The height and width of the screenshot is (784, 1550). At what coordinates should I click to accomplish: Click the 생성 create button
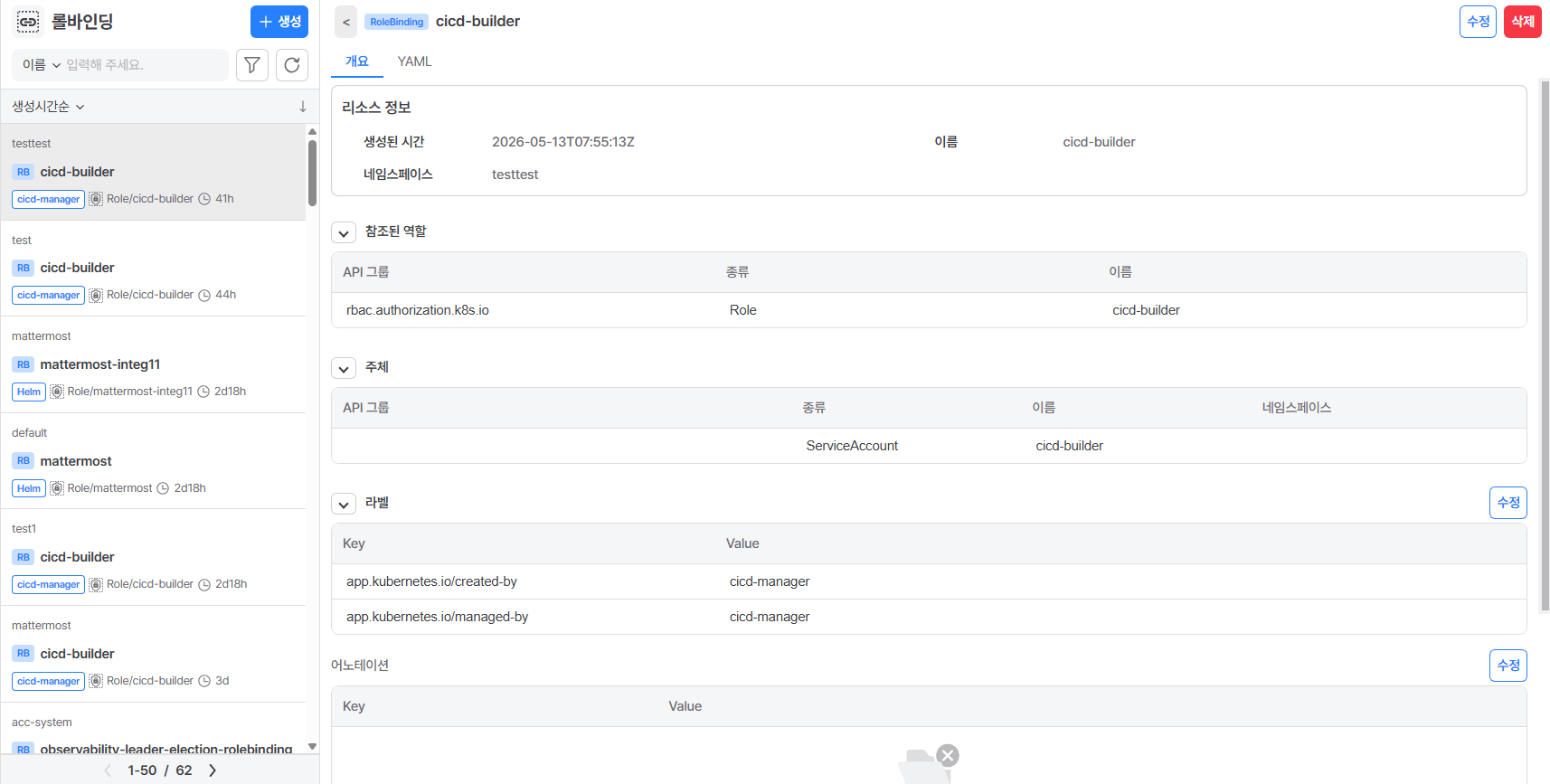coord(279,22)
